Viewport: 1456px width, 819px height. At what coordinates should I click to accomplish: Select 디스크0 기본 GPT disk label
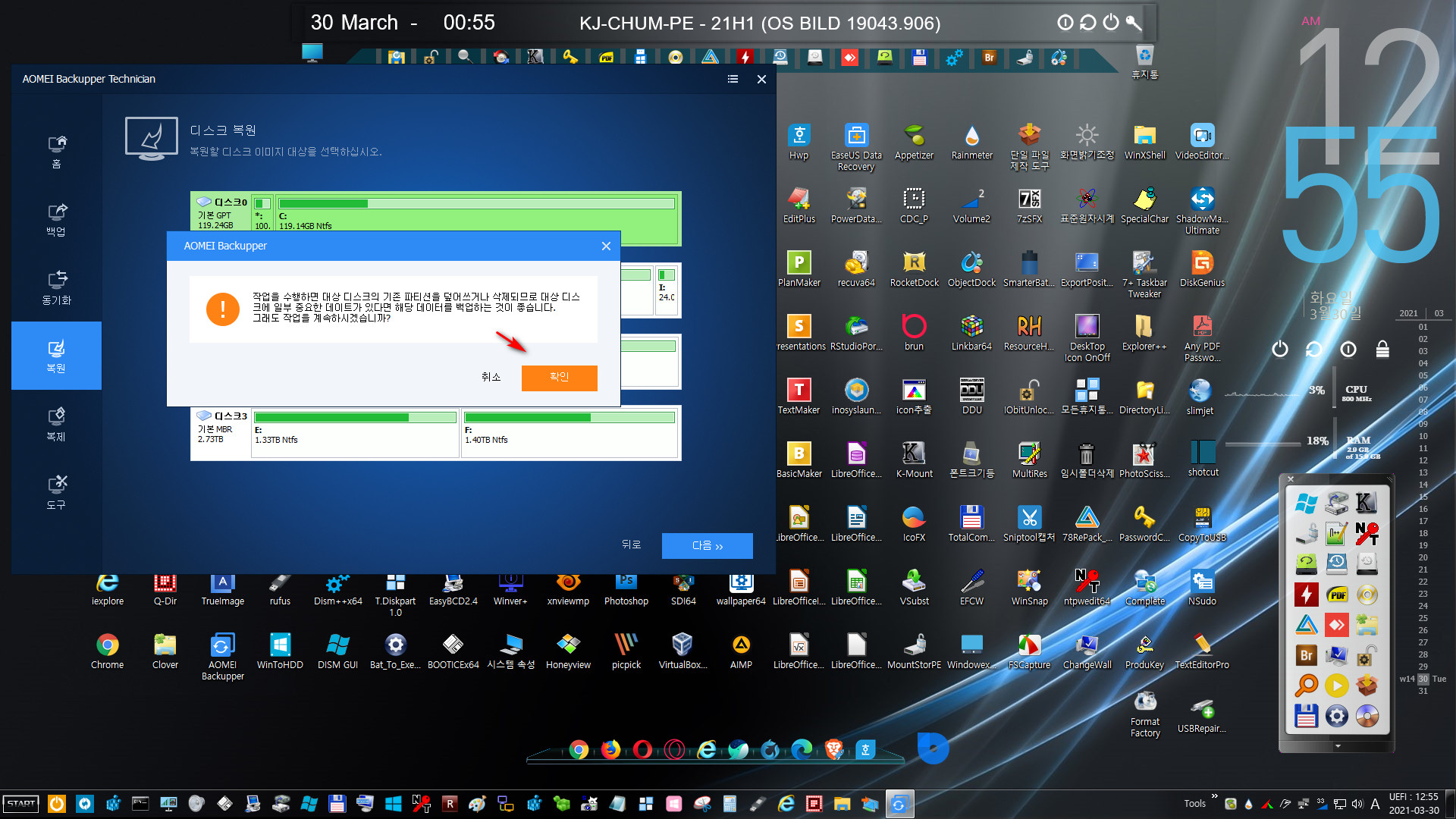point(221,213)
